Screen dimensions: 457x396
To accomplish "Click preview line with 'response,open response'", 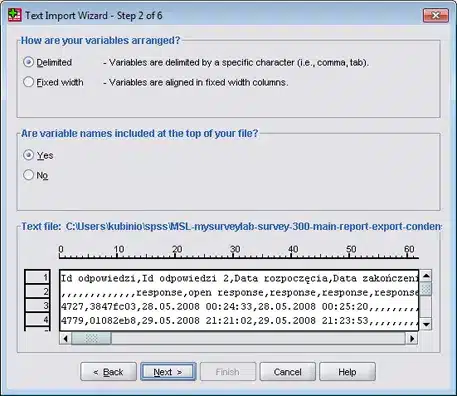I will (x=239, y=292).
